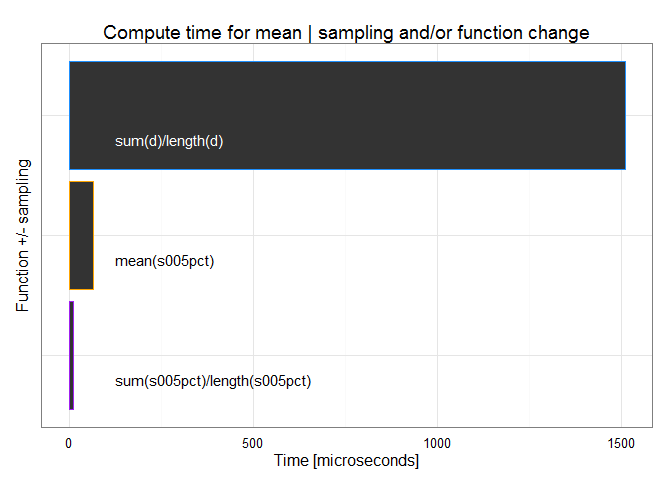Click the minor vertical gridline at 250
The width and height of the screenshot is (672, 480).
pos(161,320)
